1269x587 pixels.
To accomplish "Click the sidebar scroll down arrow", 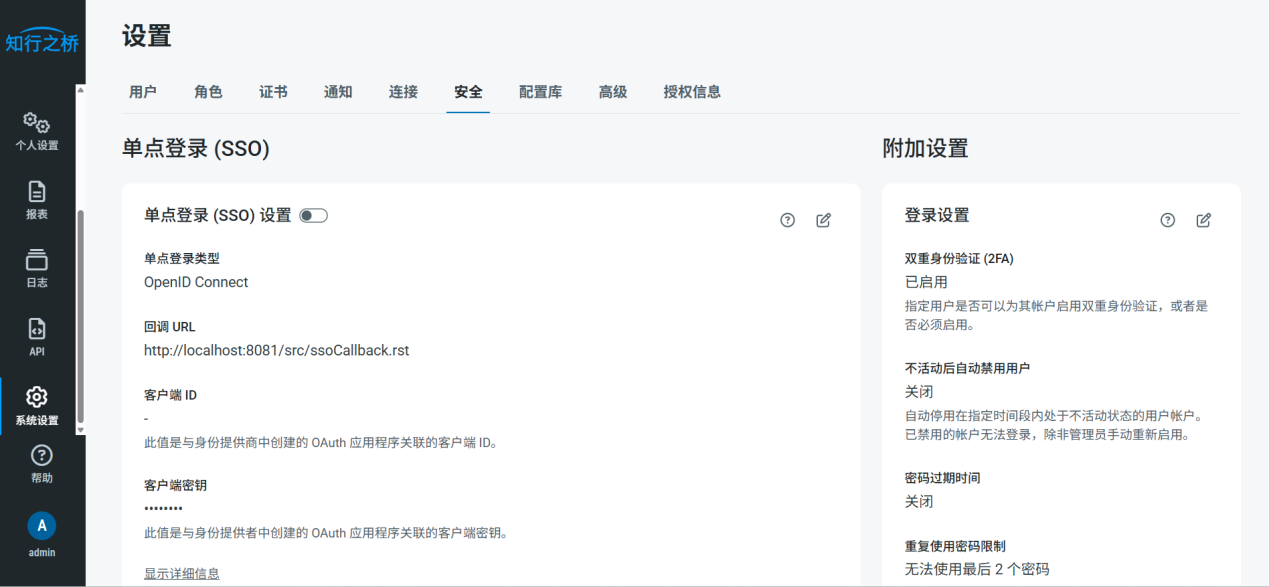I will pos(81,430).
